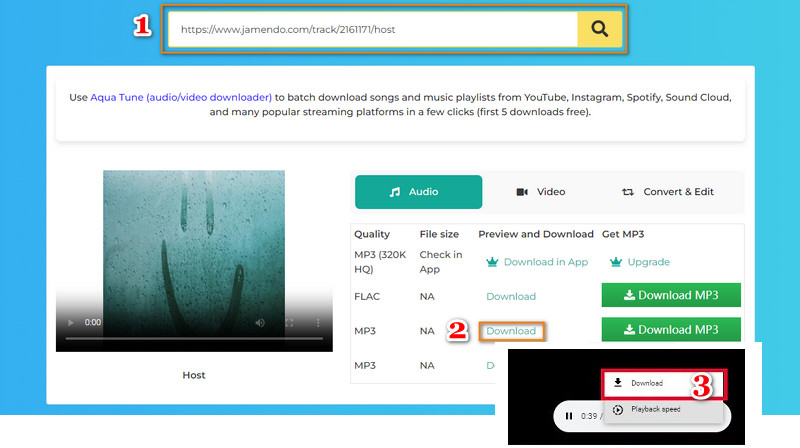Click the Host track title text
Screen dimensions: 800x448
(x=194, y=375)
